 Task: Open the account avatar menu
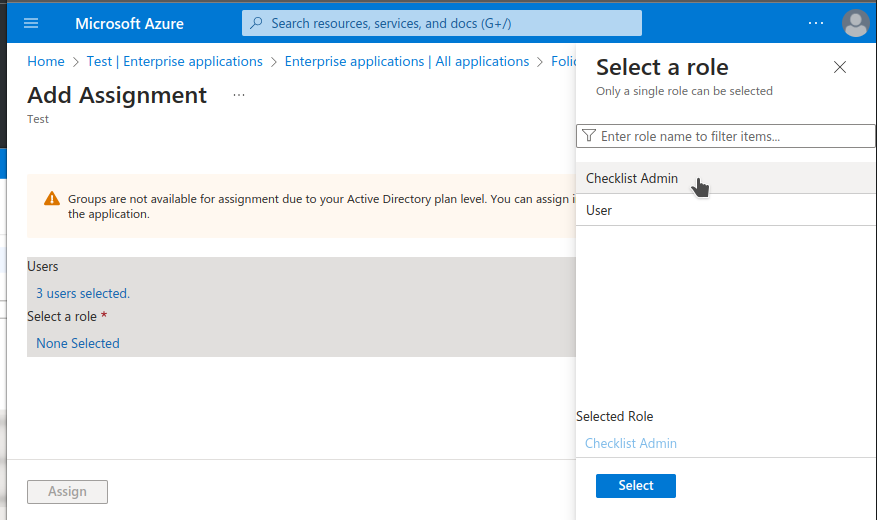[x=855, y=23]
